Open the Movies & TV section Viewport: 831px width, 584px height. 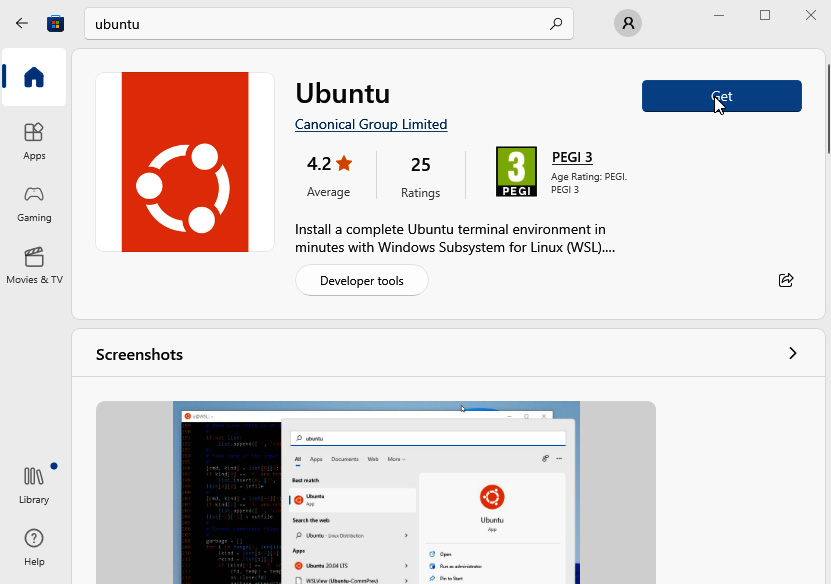click(34, 266)
